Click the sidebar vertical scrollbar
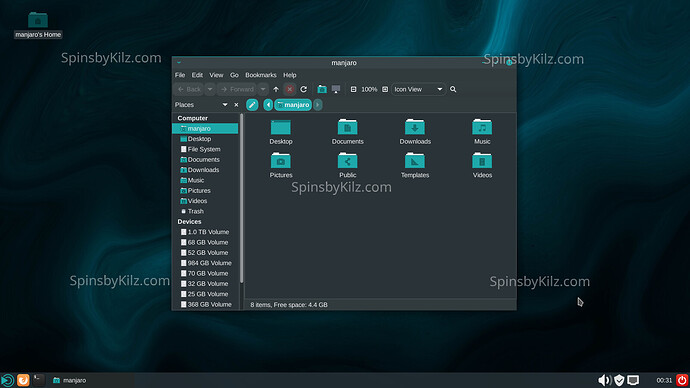The width and height of the screenshot is (690, 388). pos(241,198)
